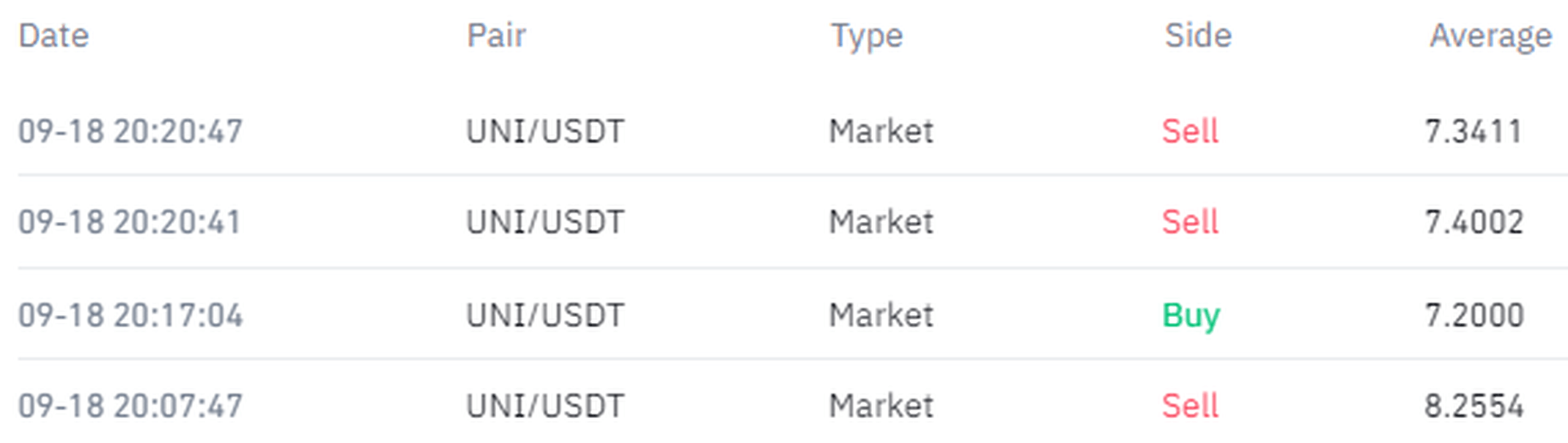Image resolution: width=1568 pixels, height=443 pixels.
Task: Select the average price 7.3411
Action: [x=1473, y=132]
